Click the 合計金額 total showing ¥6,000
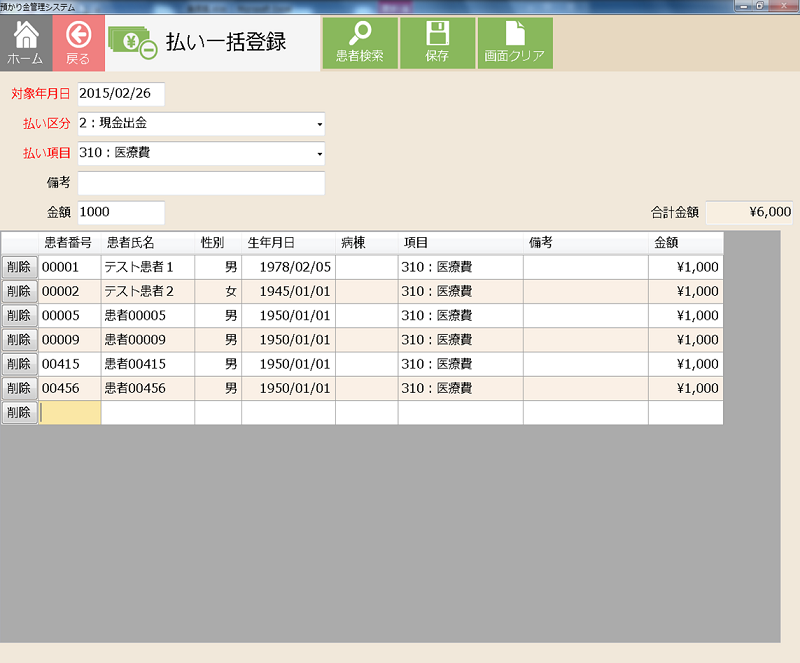Image resolution: width=800 pixels, height=663 pixels. point(748,212)
